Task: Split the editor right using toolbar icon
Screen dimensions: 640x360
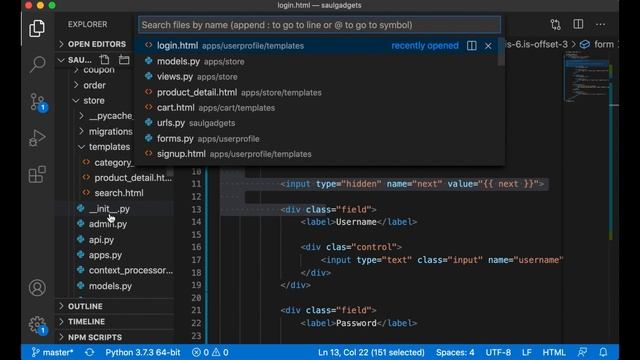Action: point(578,24)
